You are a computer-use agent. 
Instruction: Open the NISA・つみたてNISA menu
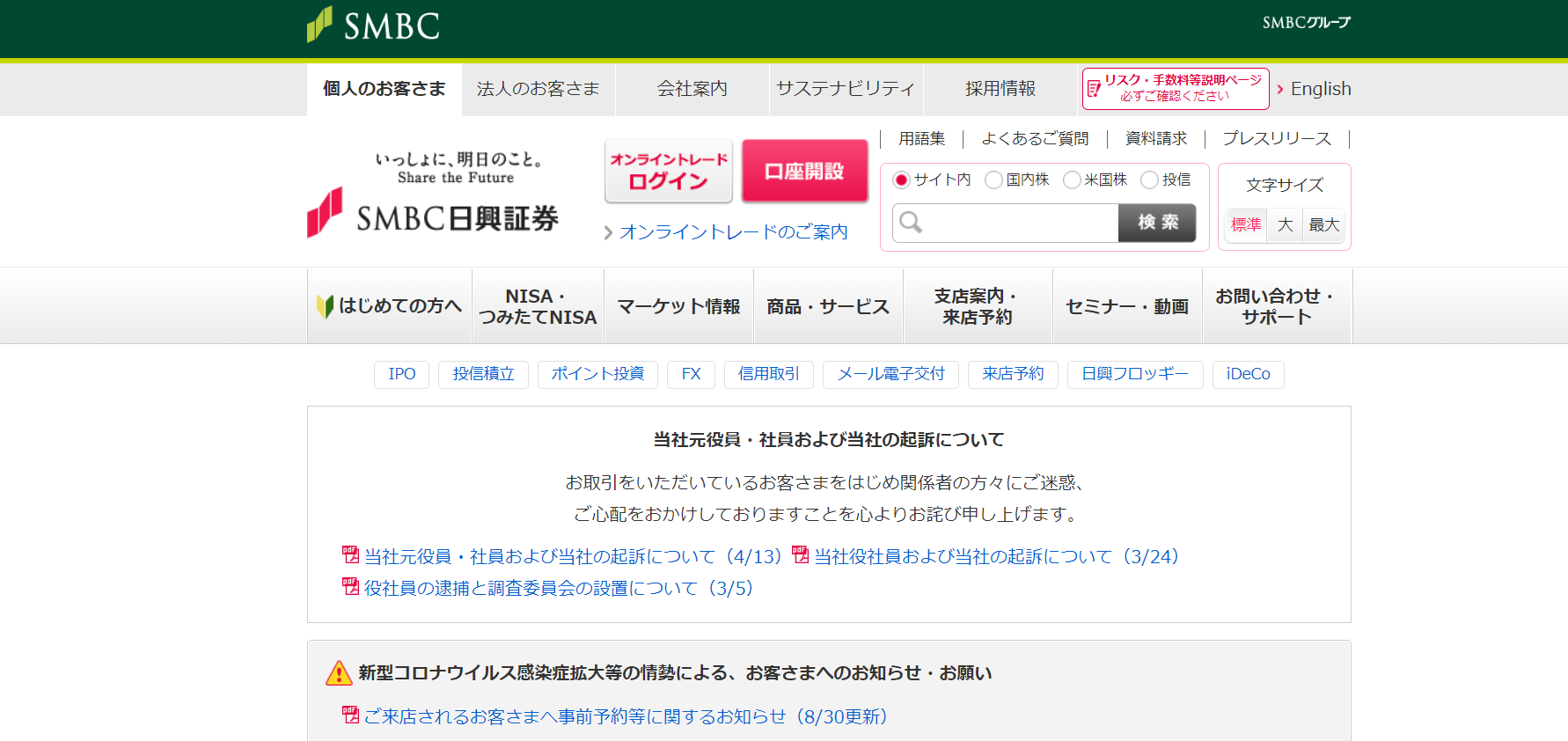539,306
